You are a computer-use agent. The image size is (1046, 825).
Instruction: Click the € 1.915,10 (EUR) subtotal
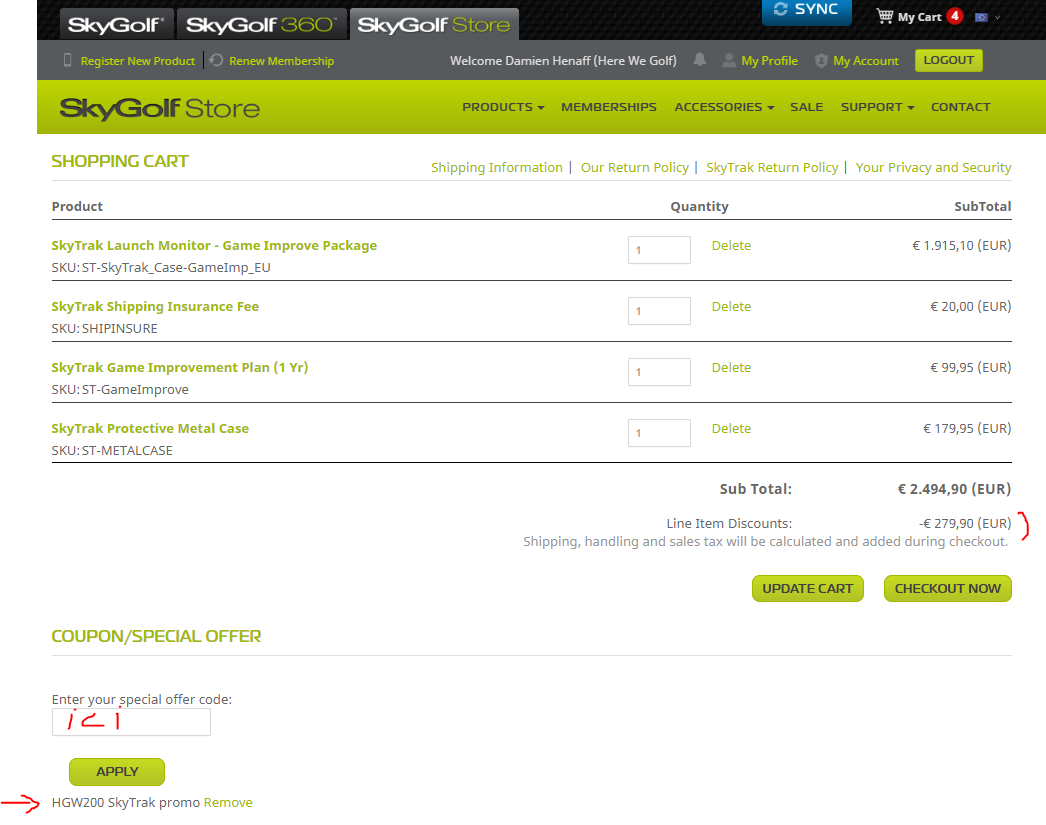point(961,245)
